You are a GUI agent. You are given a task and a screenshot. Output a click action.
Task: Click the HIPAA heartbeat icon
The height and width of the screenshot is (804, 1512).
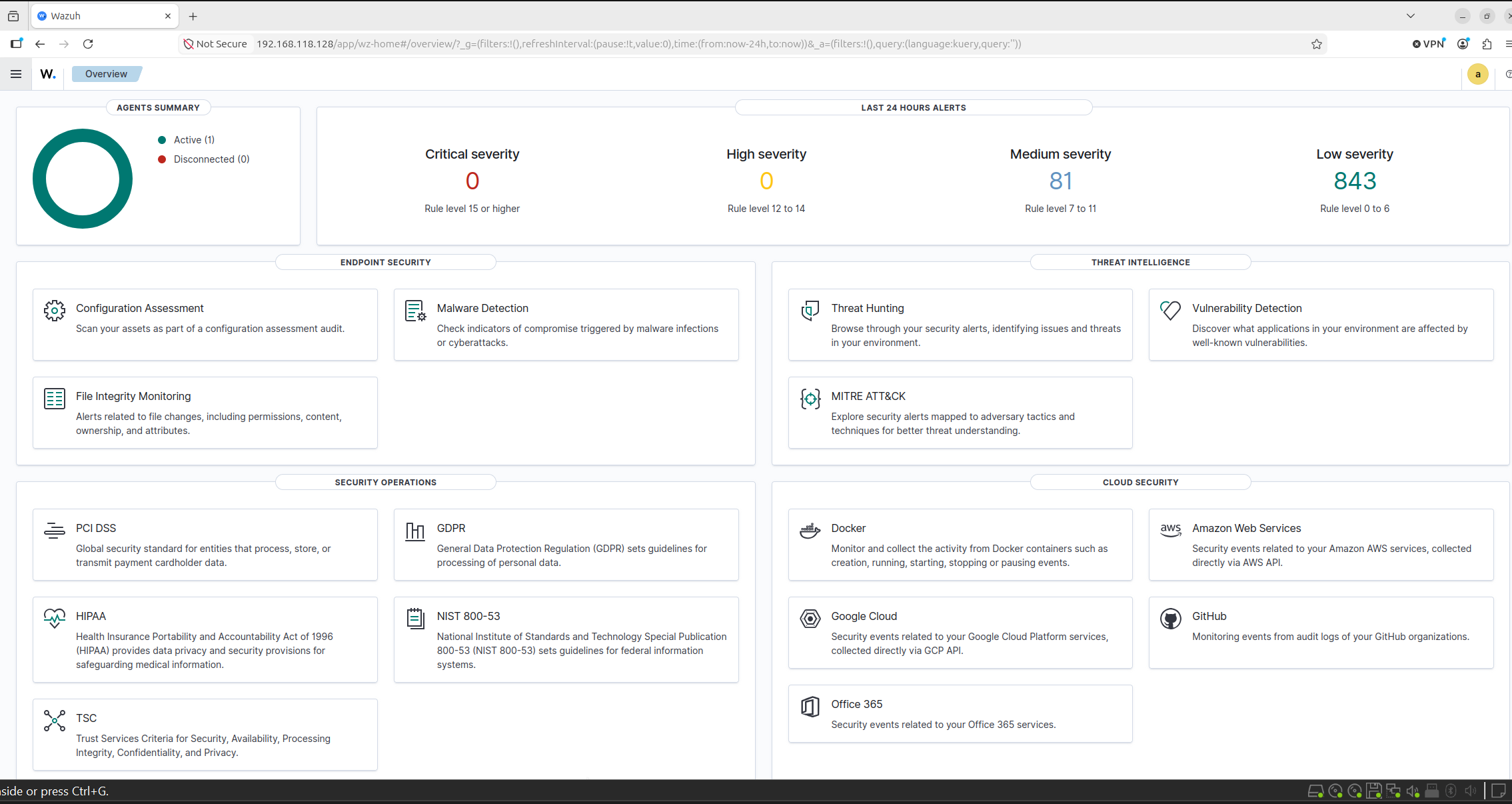[x=55, y=618]
